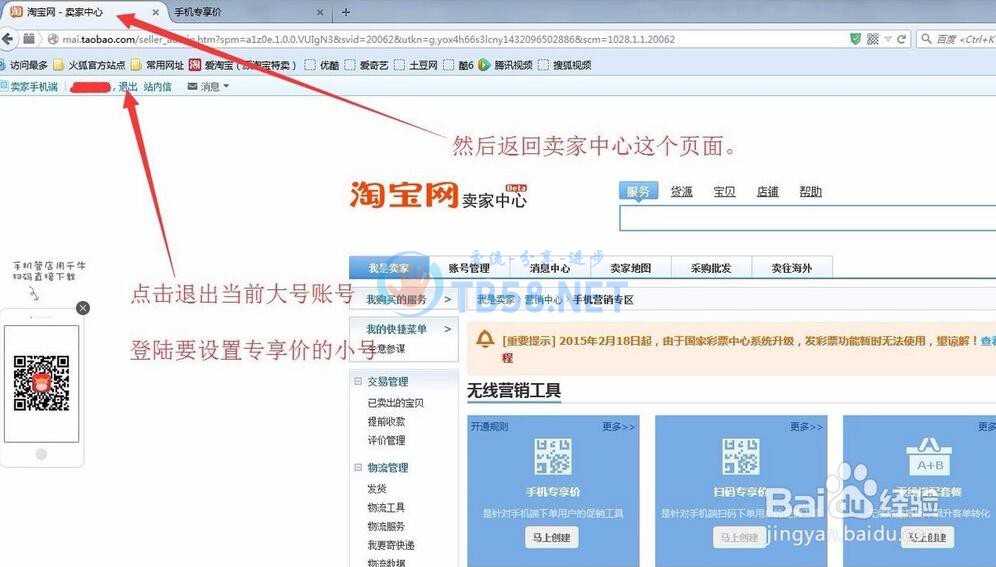Open 提前收款 in sidebar
This screenshot has height=567, width=996.
[386, 422]
